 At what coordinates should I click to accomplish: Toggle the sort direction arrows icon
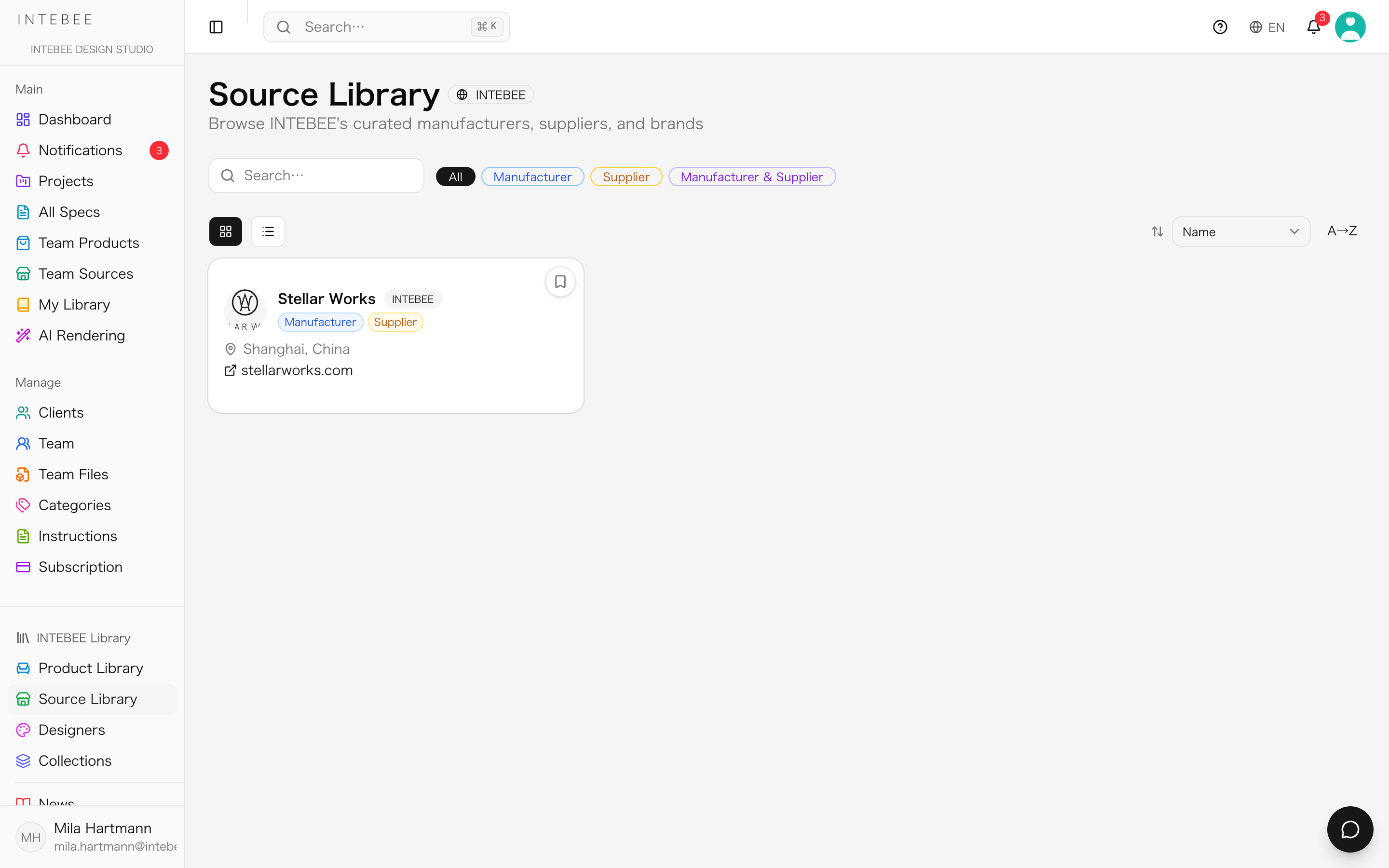click(x=1157, y=231)
